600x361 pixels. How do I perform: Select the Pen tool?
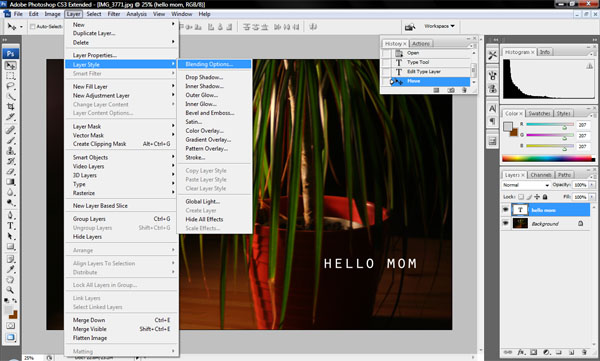[10, 215]
